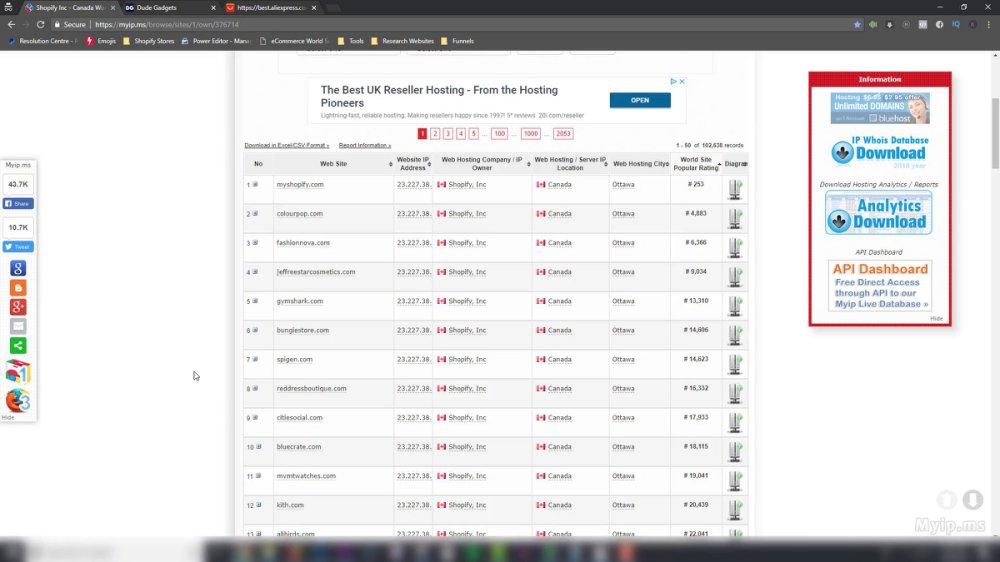Image resolution: width=1000 pixels, height=562 pixels.
Task: Reload the page in browser
Action: click(x=40, y=24)
